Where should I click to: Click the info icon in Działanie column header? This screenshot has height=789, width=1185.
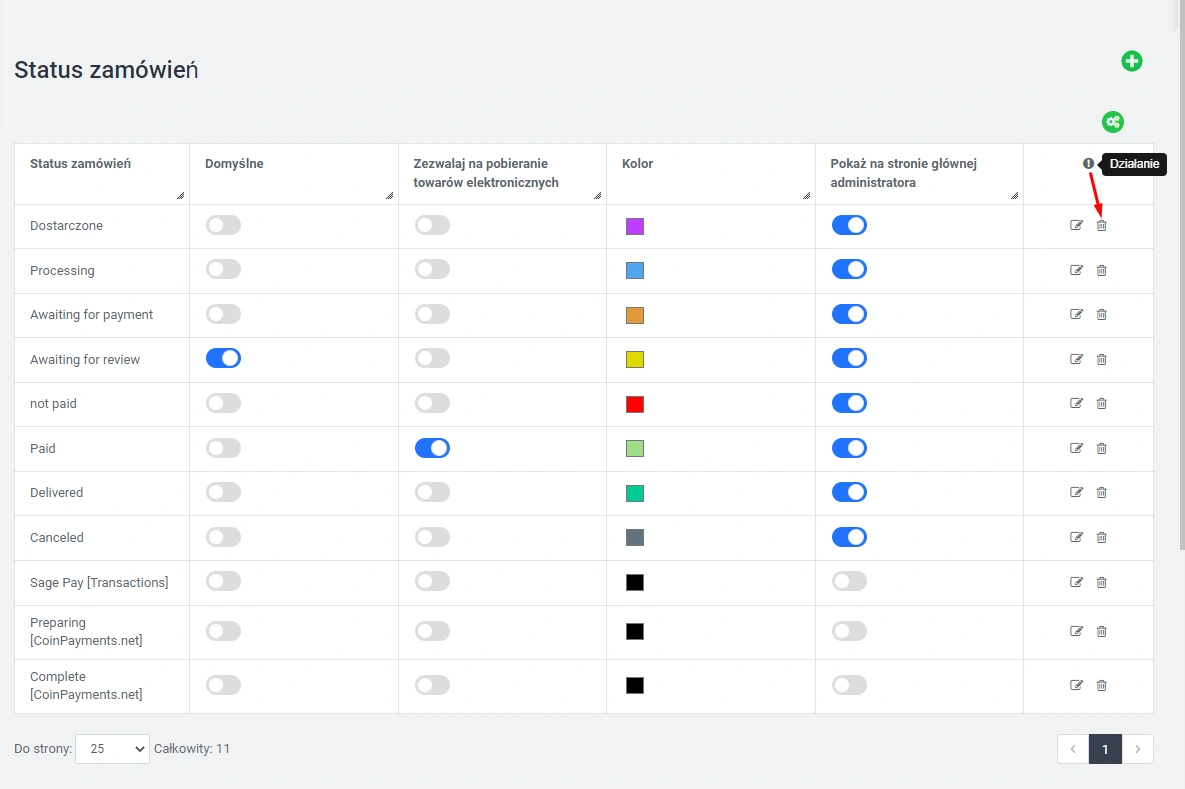pyautogui.click(x=1088, y=163)
